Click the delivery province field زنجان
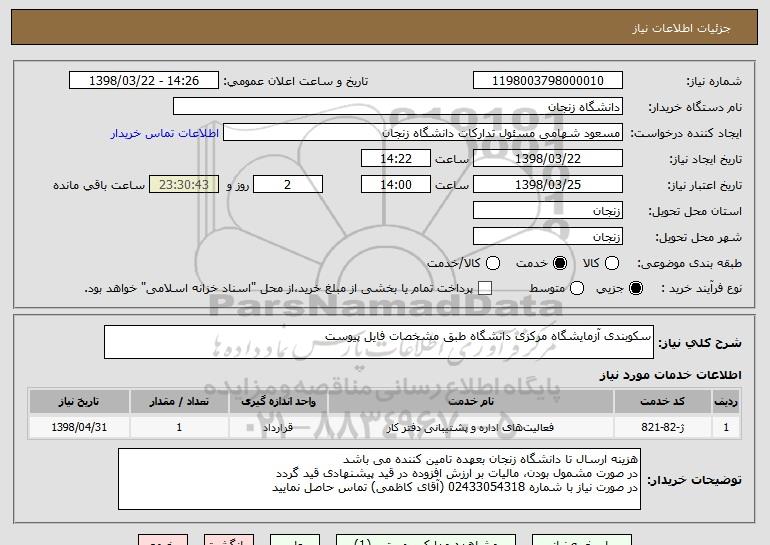 [x=548, y=211]
